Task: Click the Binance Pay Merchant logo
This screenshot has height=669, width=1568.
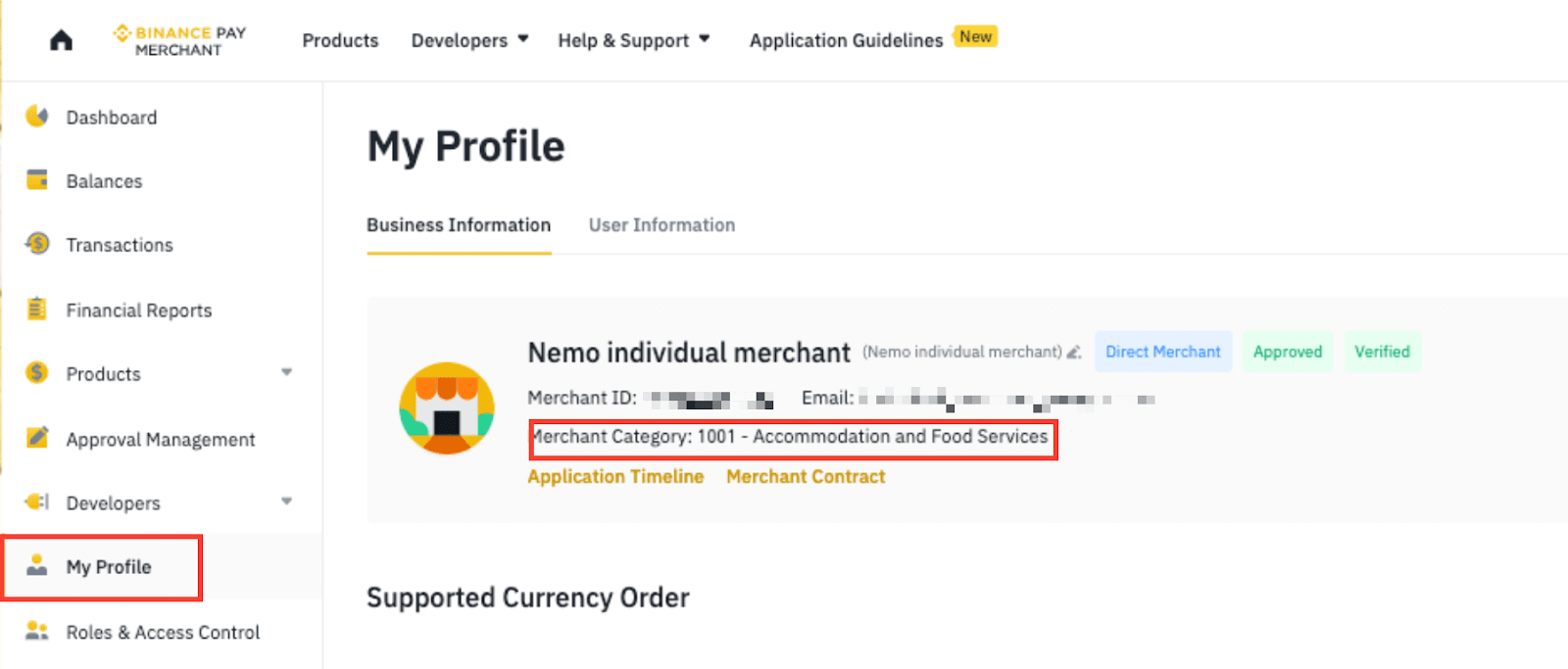Action: (180, 40)
